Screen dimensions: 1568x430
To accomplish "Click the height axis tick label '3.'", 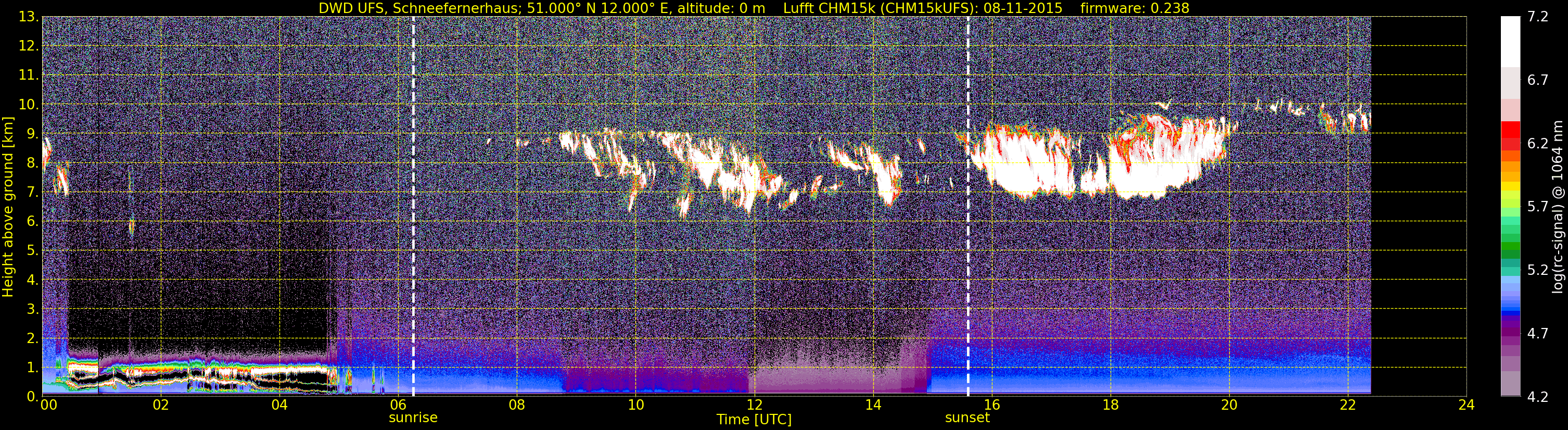I will (32, 309).
